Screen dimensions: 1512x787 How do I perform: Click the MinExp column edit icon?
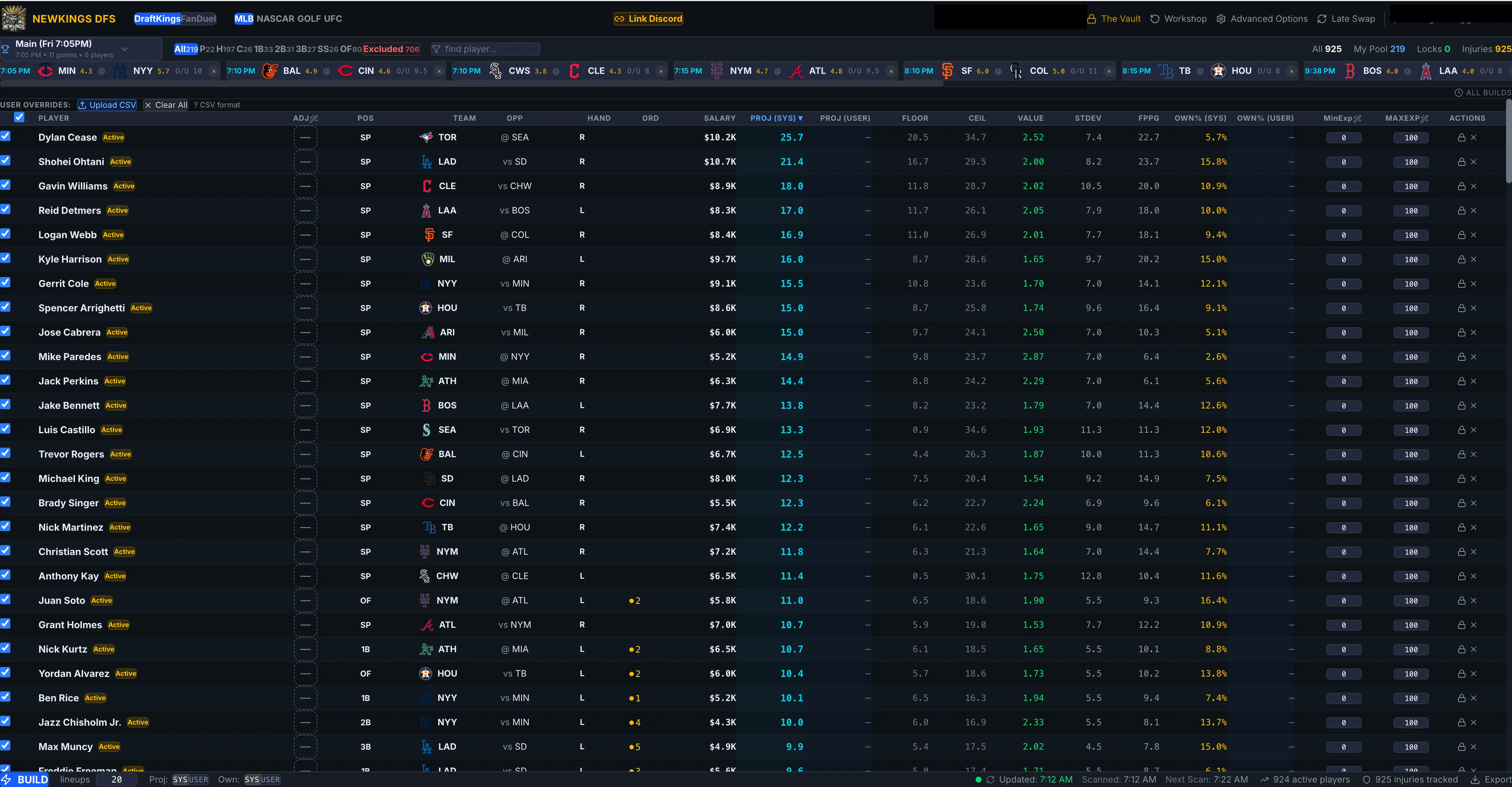pos(1357,119)
